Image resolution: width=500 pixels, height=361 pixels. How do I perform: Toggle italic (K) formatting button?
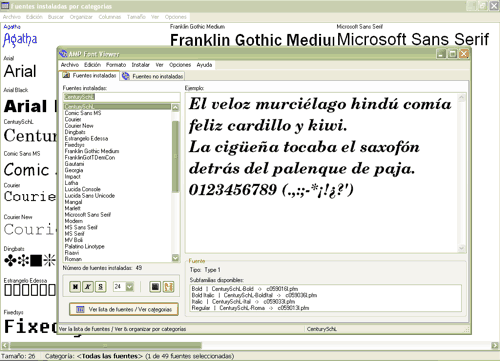coord(88,287)
